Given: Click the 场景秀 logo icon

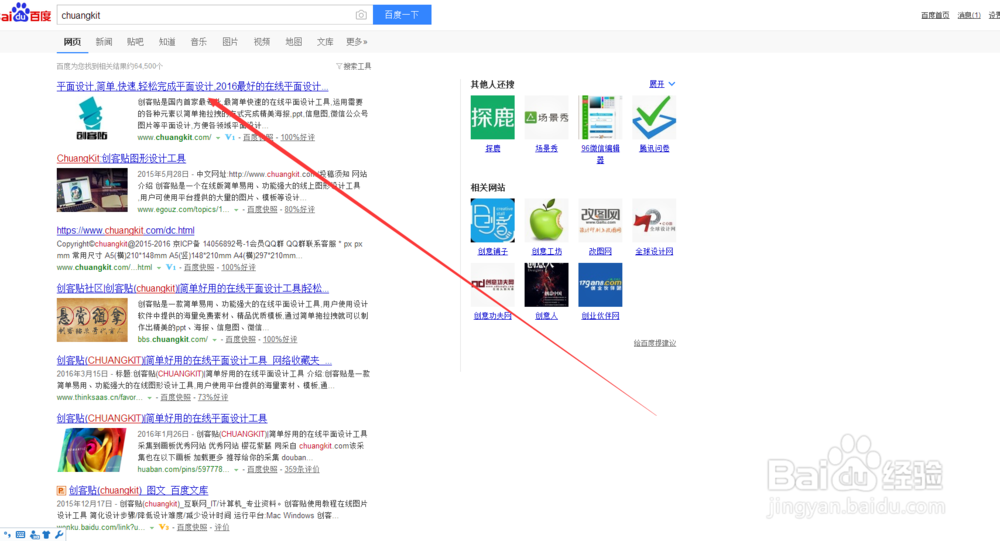Looking at the screenshot, I should coord(547,117).
